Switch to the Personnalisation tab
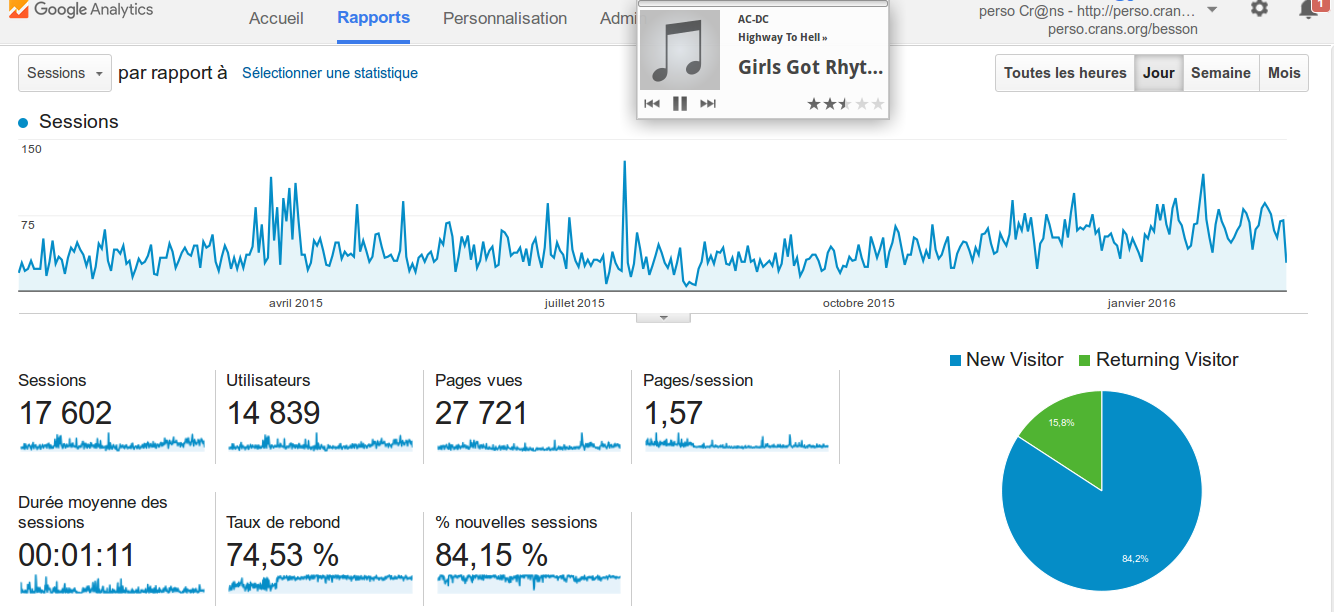1334x612 pixels. 505,18
